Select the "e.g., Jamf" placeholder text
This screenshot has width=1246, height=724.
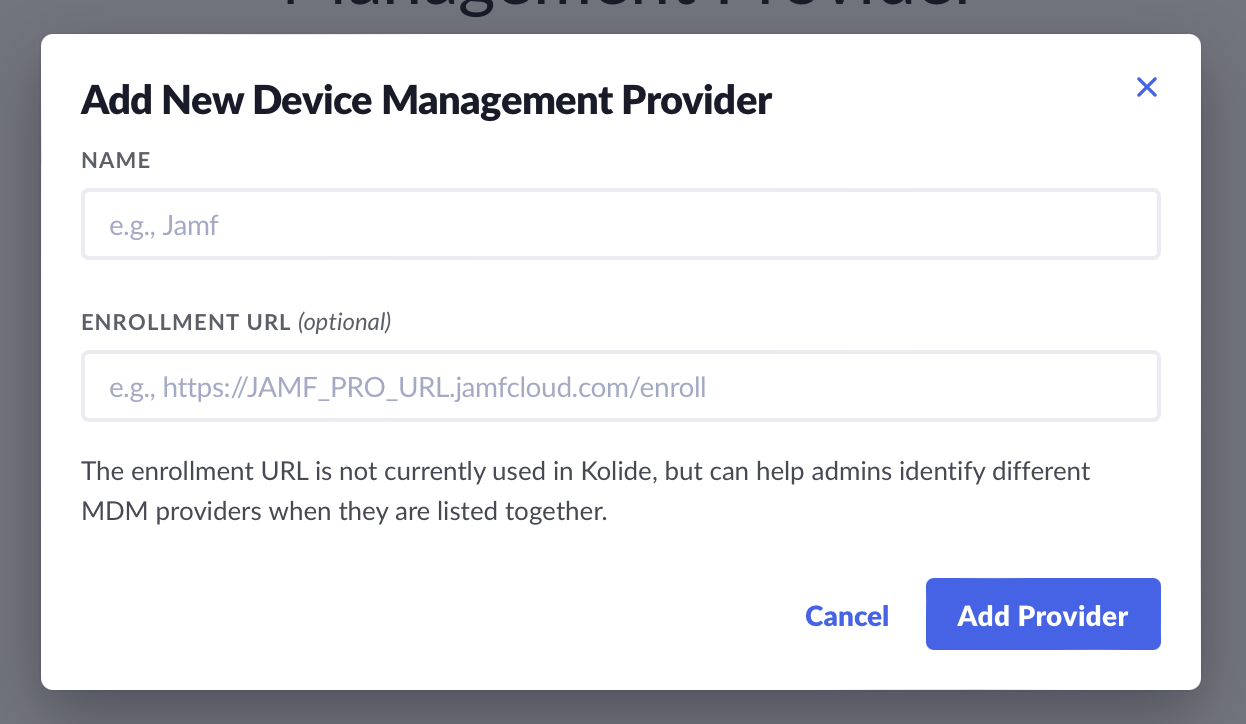[164, 225]
